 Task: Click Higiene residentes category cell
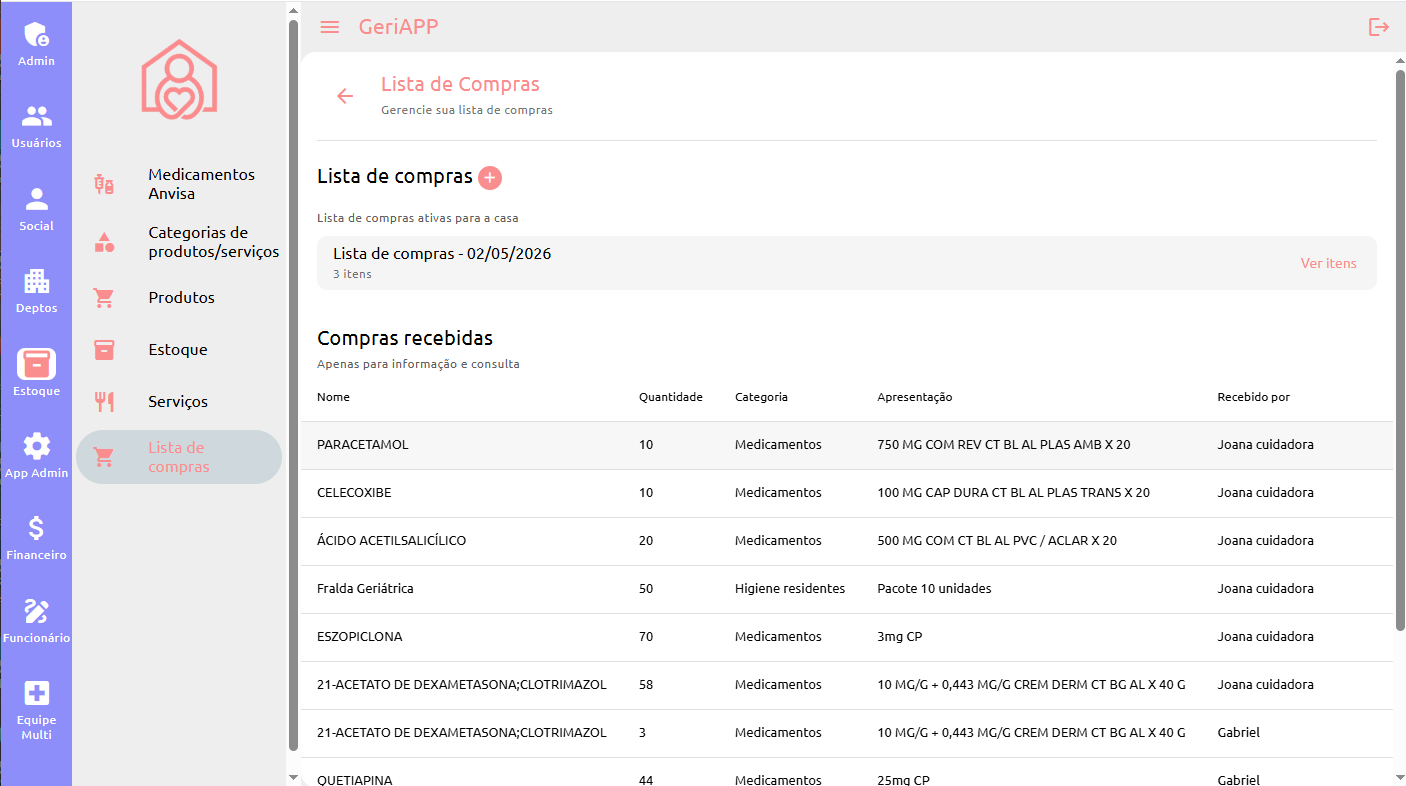pos(790,589)
